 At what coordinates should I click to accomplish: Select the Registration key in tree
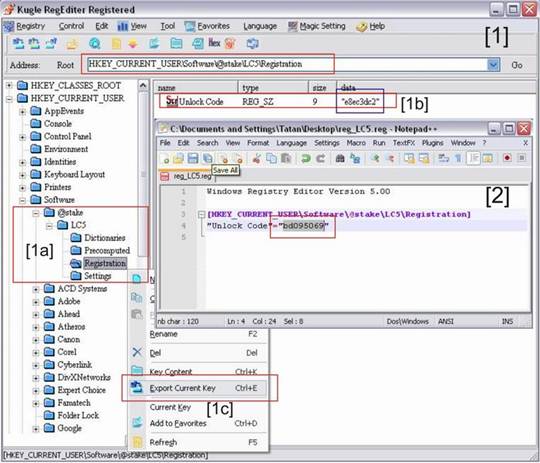click(105, 264)
